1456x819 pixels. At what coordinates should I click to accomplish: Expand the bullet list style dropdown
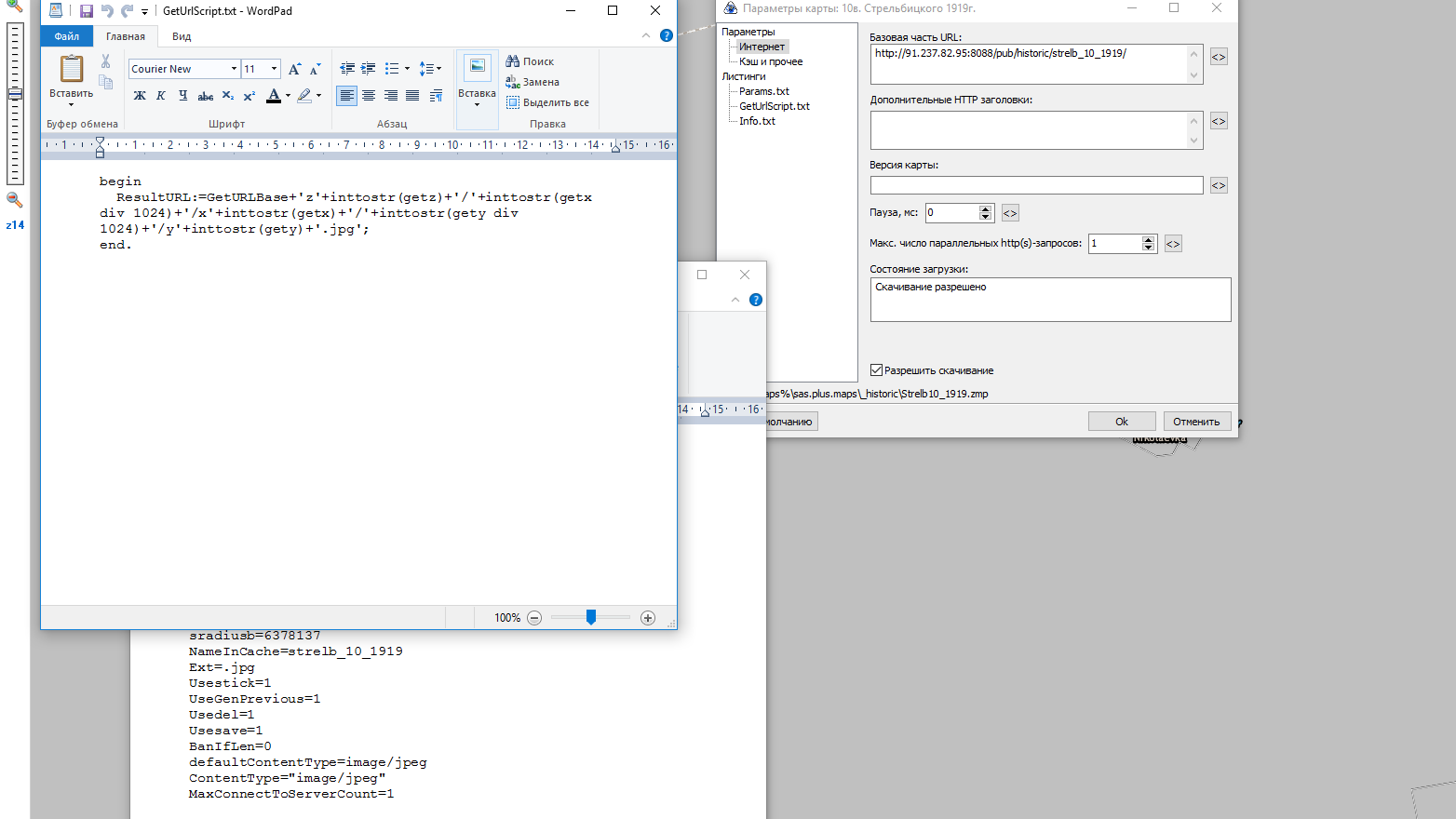click(407, 69)
